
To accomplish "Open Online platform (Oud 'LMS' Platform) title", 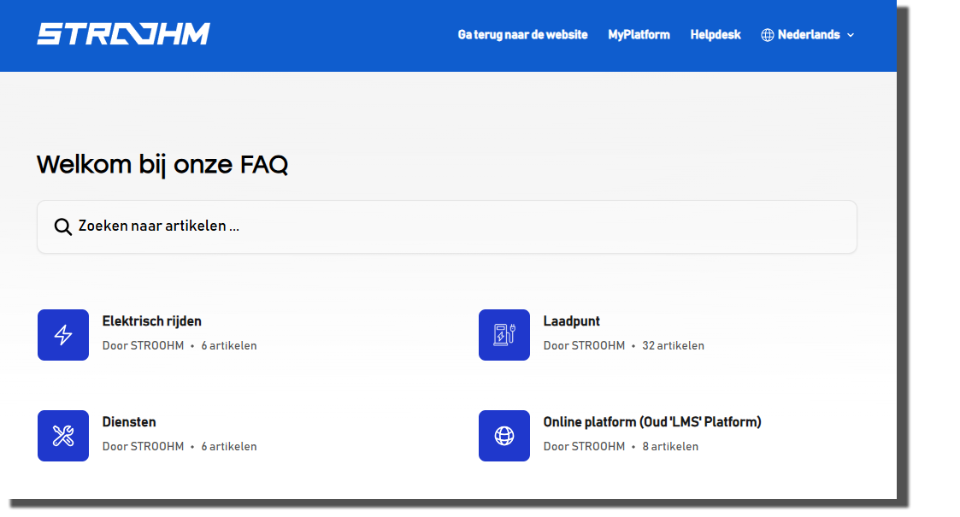I will (x=652, y=422).
